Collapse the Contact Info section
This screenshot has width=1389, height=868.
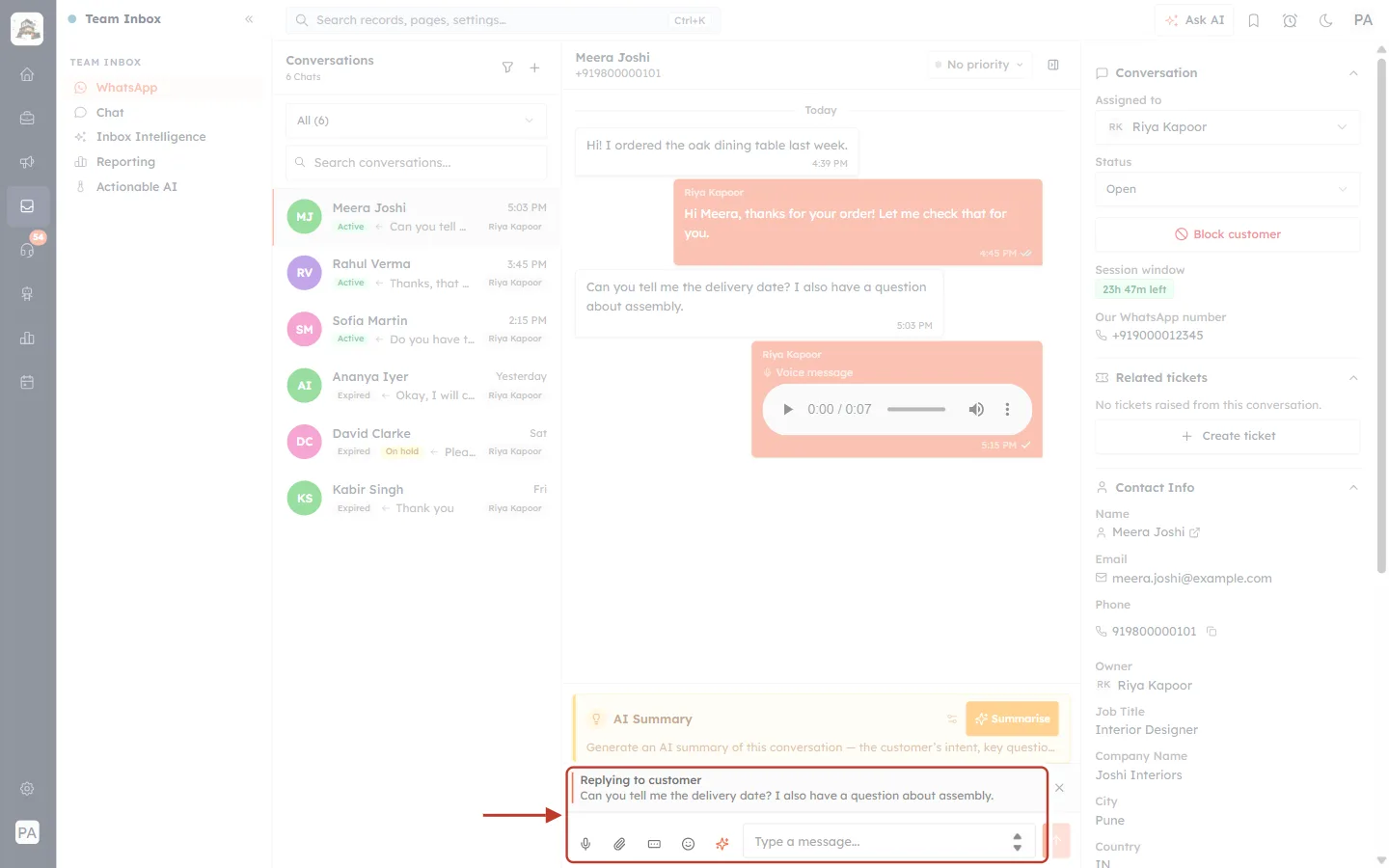point(1353,488)
